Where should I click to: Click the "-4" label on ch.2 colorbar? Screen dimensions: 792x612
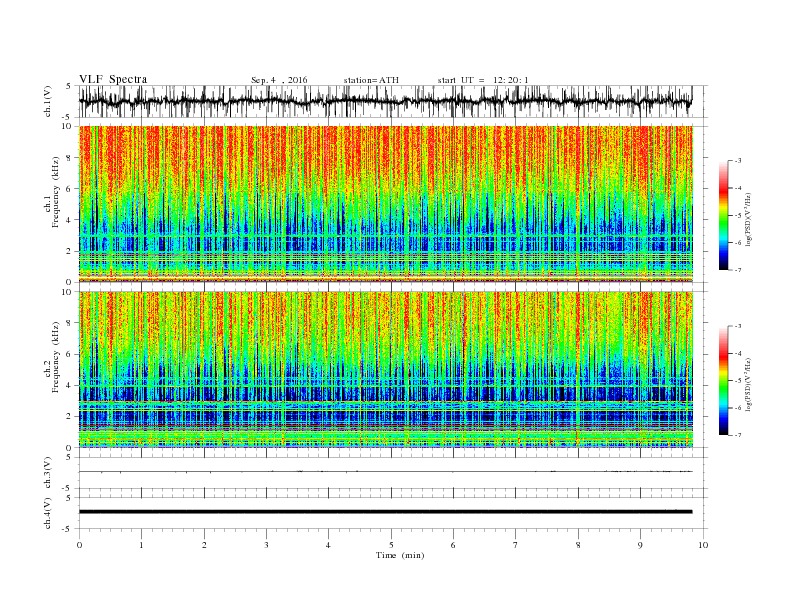(x=738, y=353)
